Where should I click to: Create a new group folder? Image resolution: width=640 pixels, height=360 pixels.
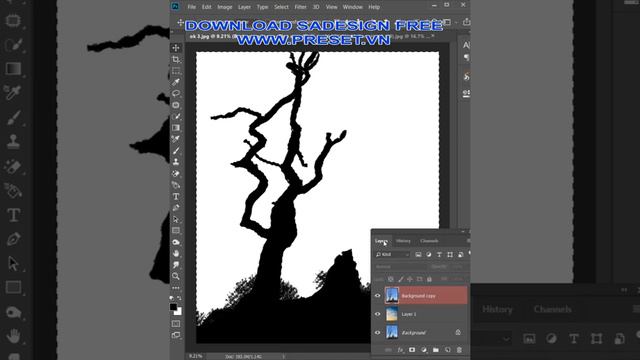click(x=436, y=350)
